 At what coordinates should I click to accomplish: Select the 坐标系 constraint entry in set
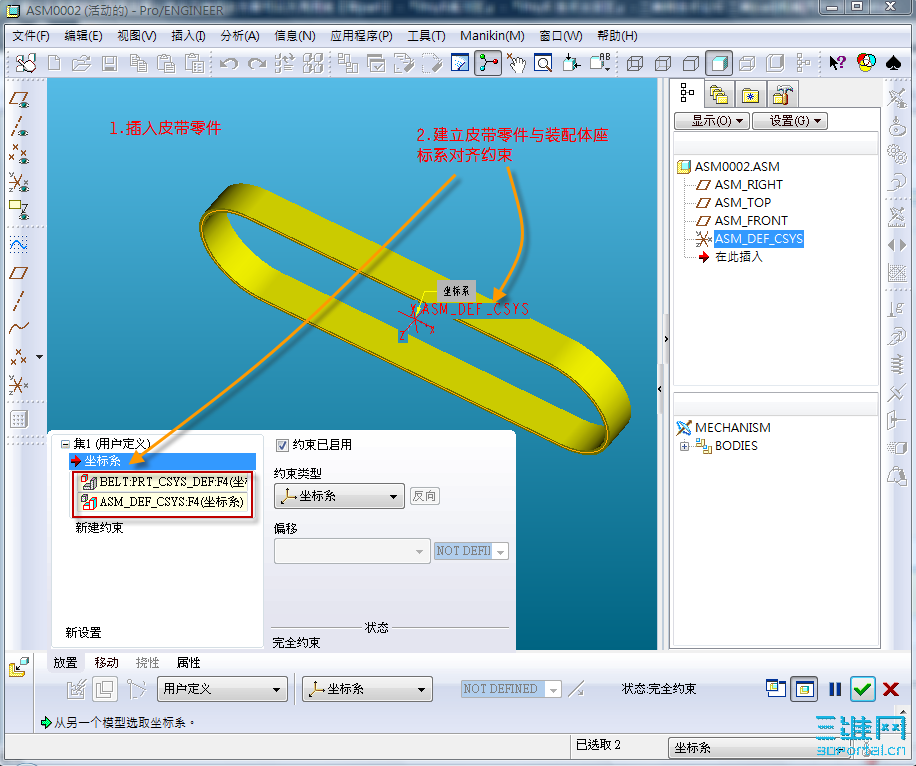point(162,461)
